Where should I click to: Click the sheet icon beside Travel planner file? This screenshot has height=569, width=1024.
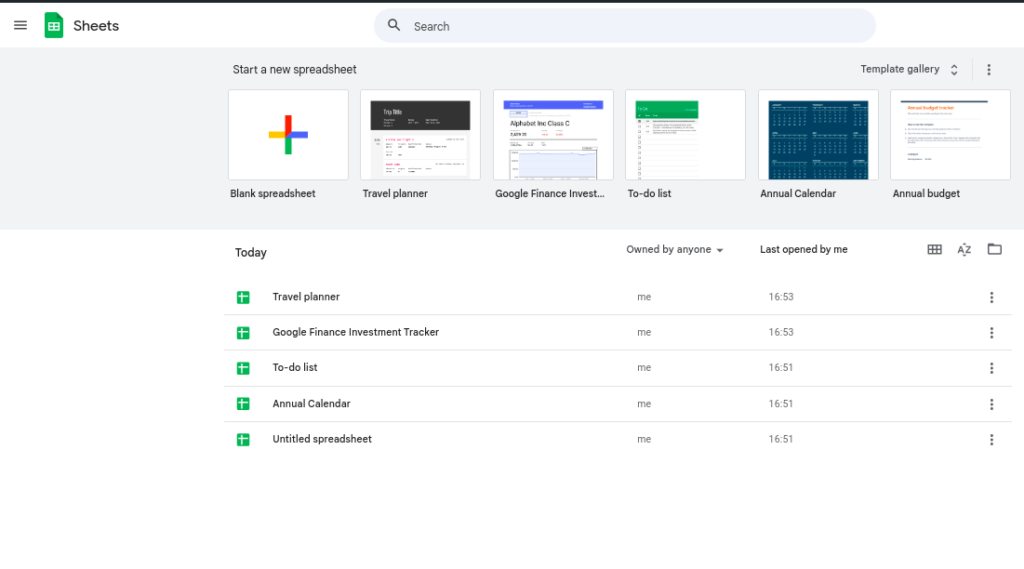[x=243, y=297]
